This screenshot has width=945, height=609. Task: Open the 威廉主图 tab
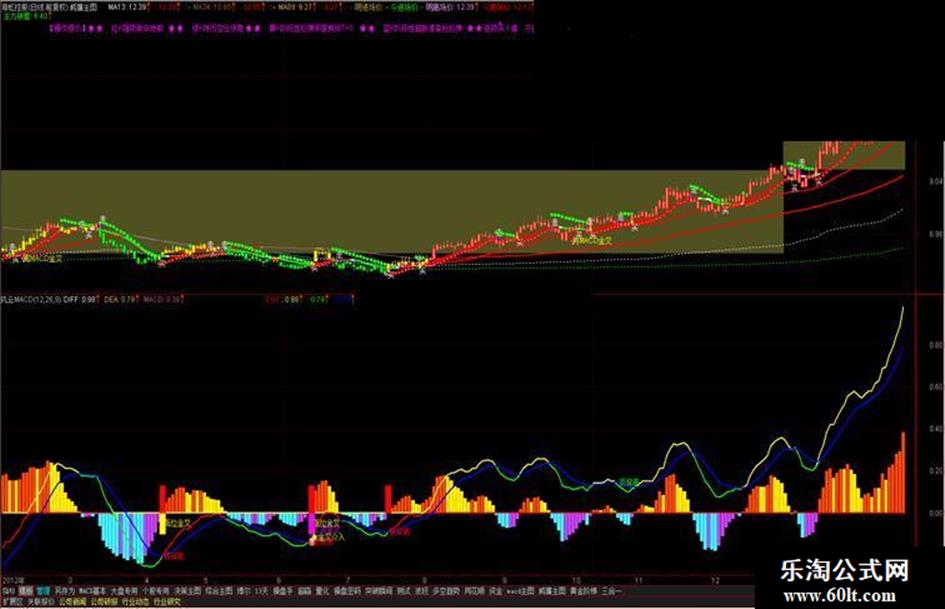pyautogui.click(x=552, y=592)
